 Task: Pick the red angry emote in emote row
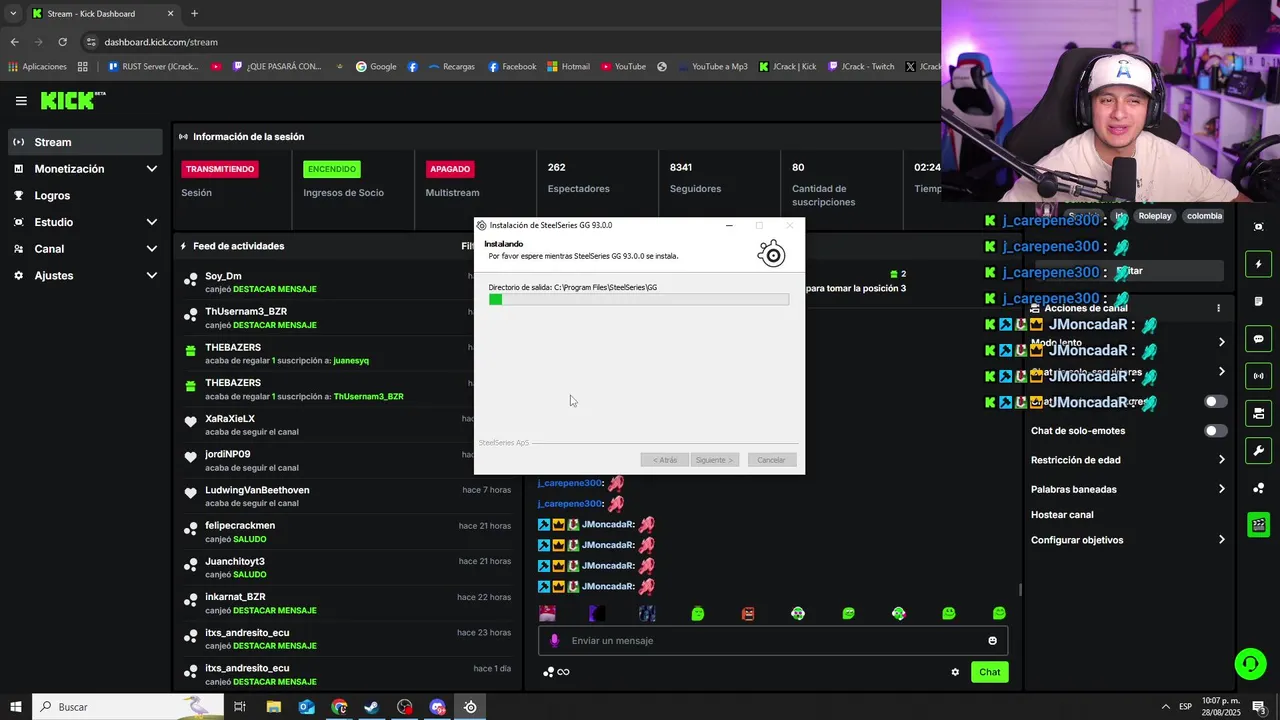tap(748, 613)
